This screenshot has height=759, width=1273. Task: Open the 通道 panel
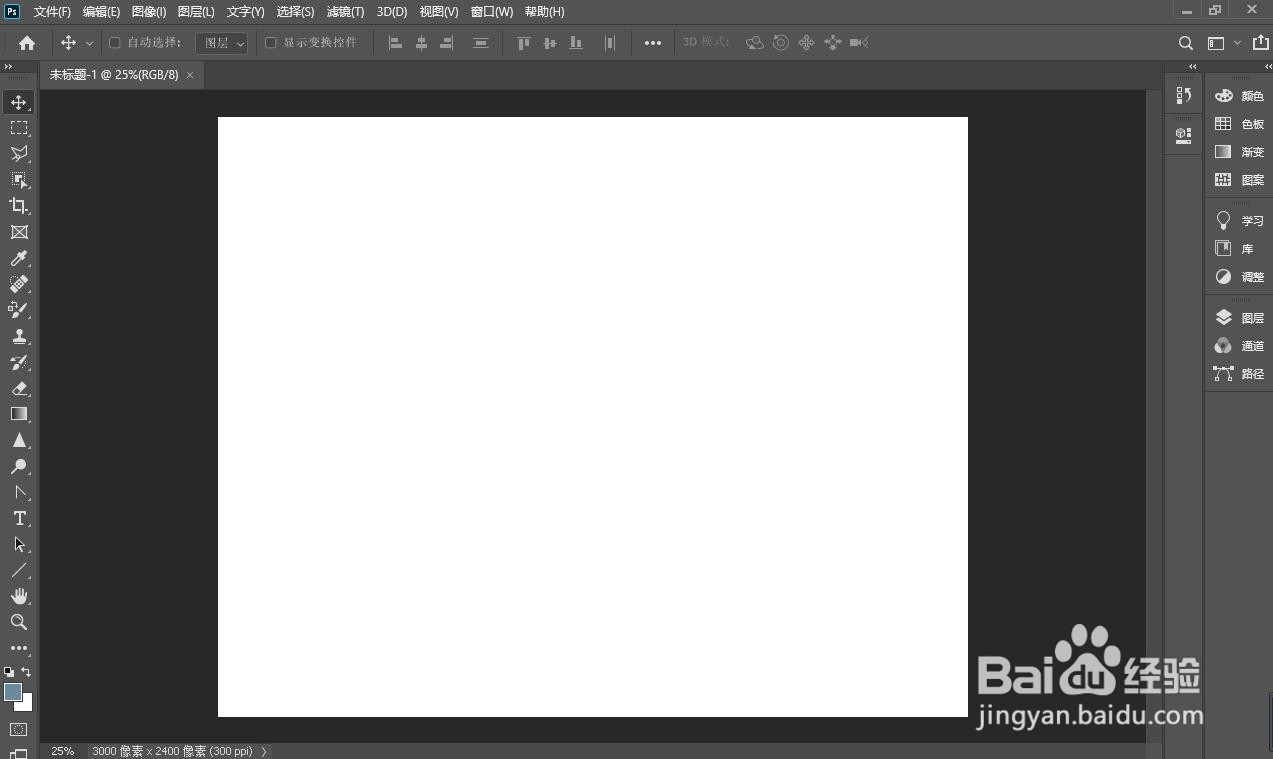(1239, 346)
